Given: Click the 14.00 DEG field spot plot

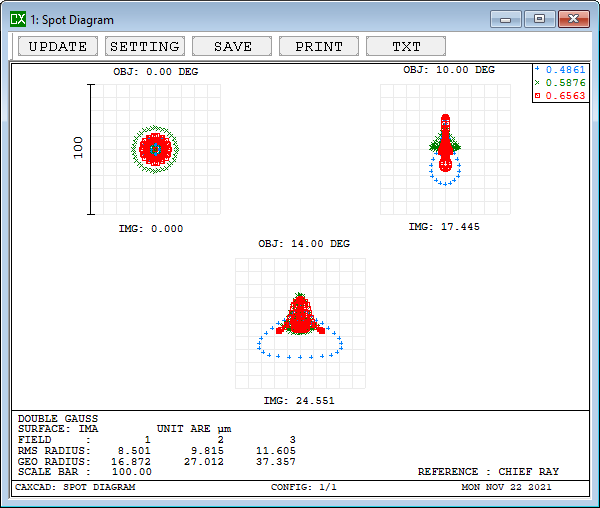Looking at the screenshot, I should point(300,323).
